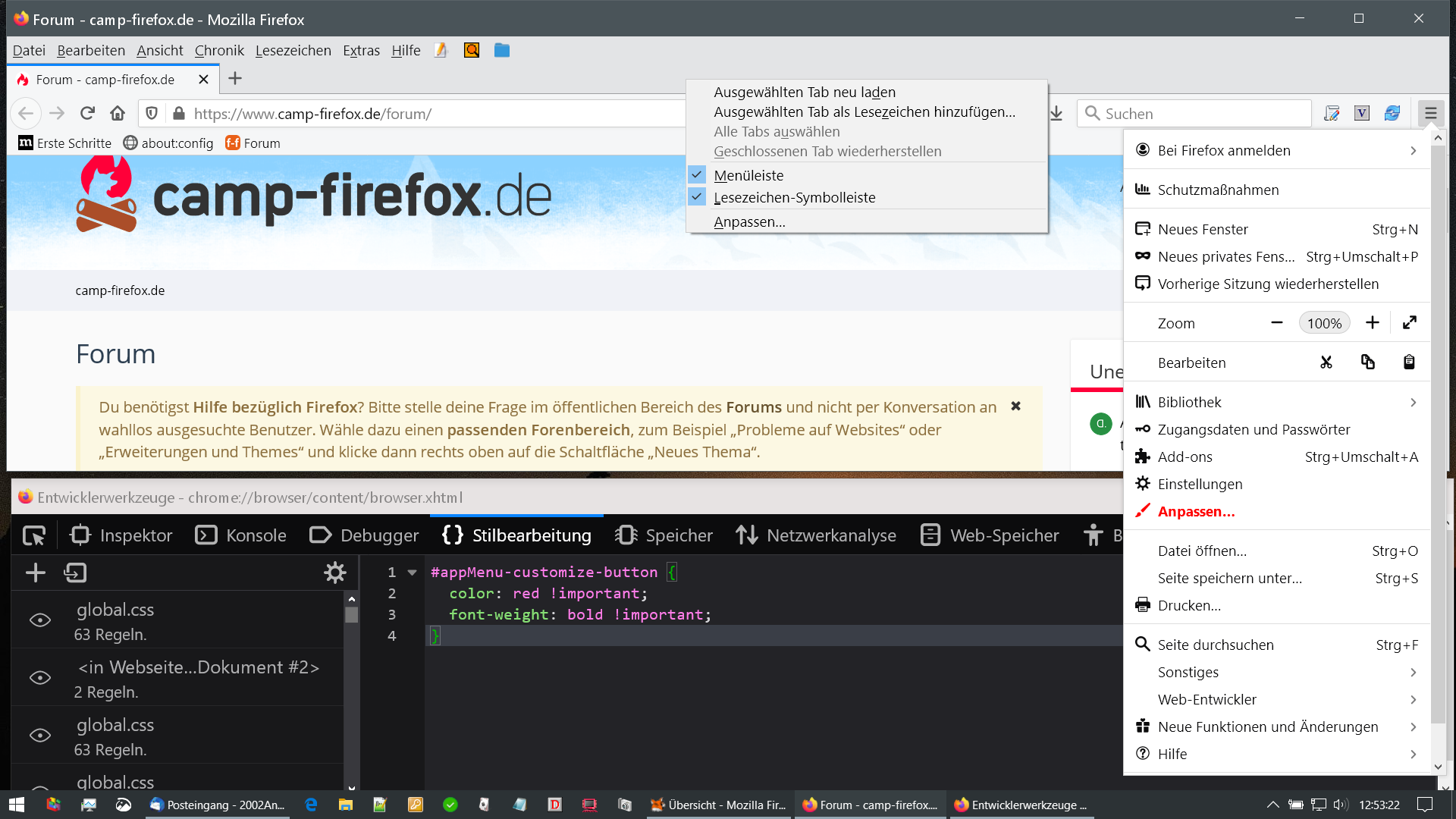
Task: Open the hamburger application menu
Action: (x=1430, y=114)
